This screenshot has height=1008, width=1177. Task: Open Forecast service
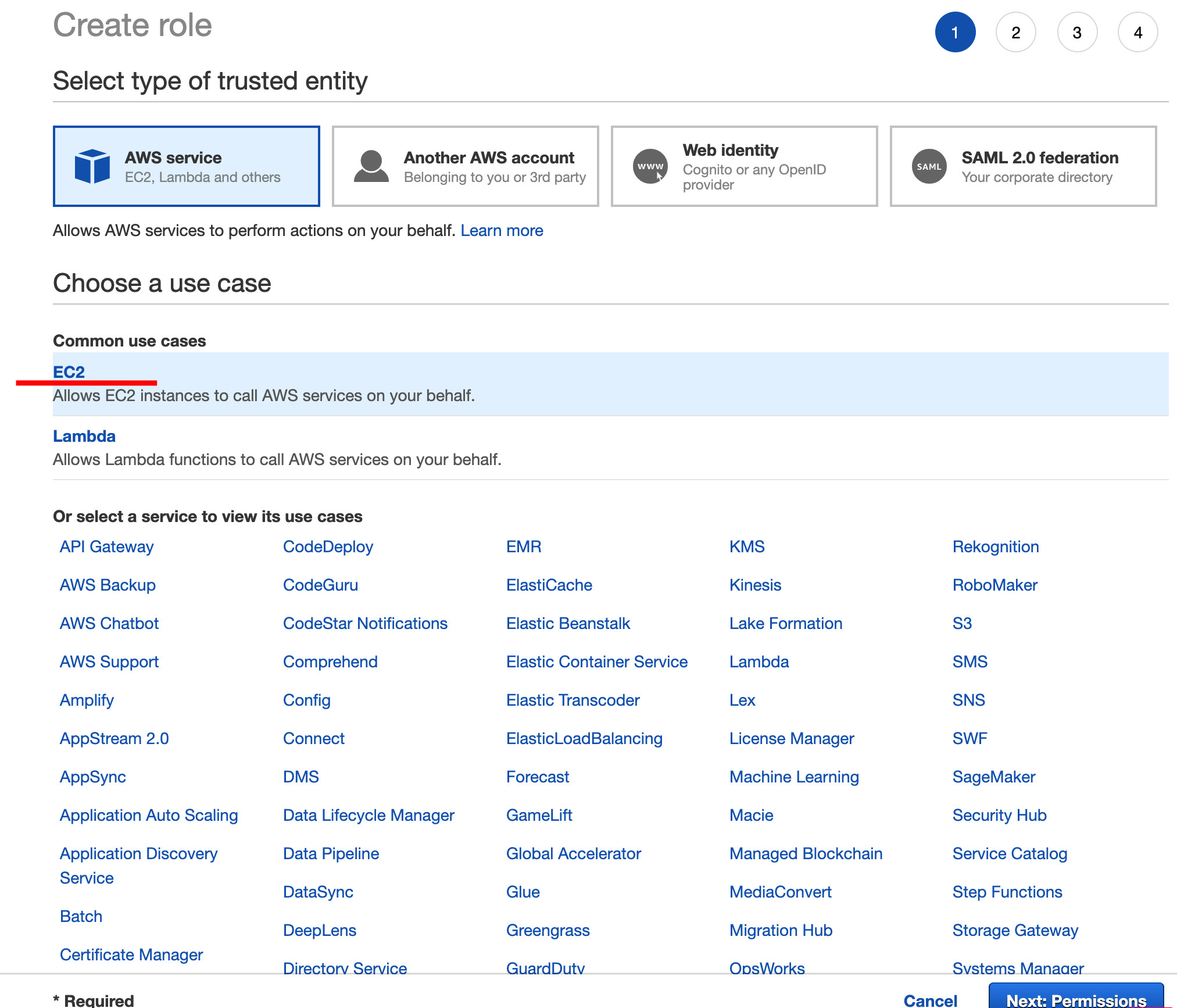538,777
